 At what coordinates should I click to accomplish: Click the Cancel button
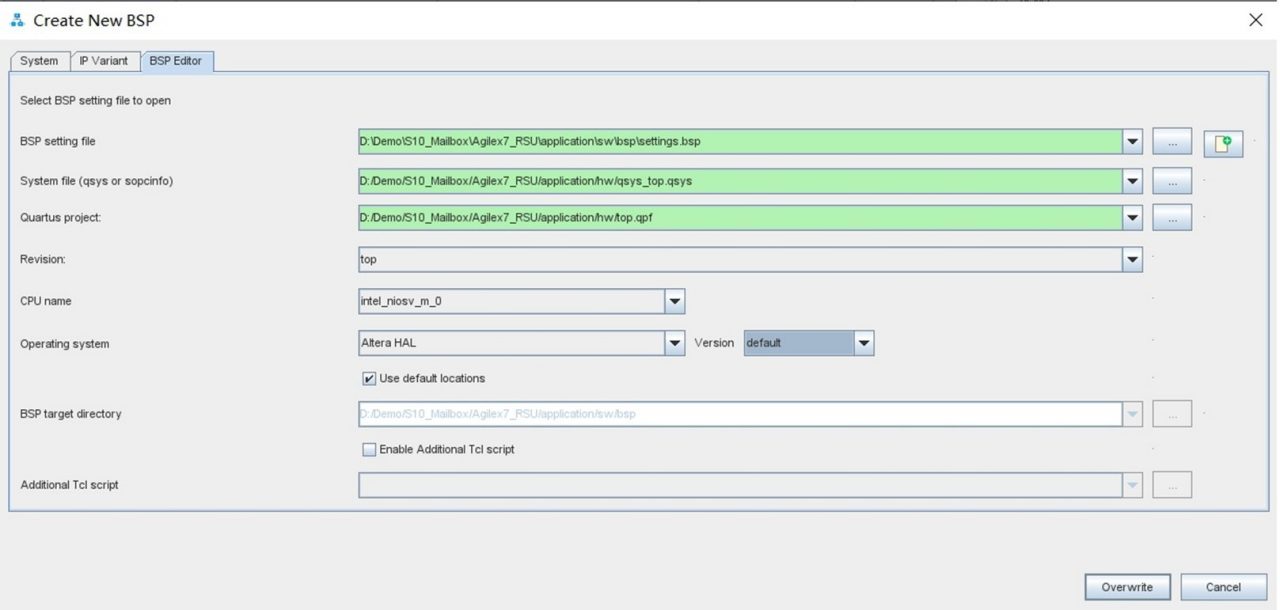pyautogui.click(x=1223, y=587)
